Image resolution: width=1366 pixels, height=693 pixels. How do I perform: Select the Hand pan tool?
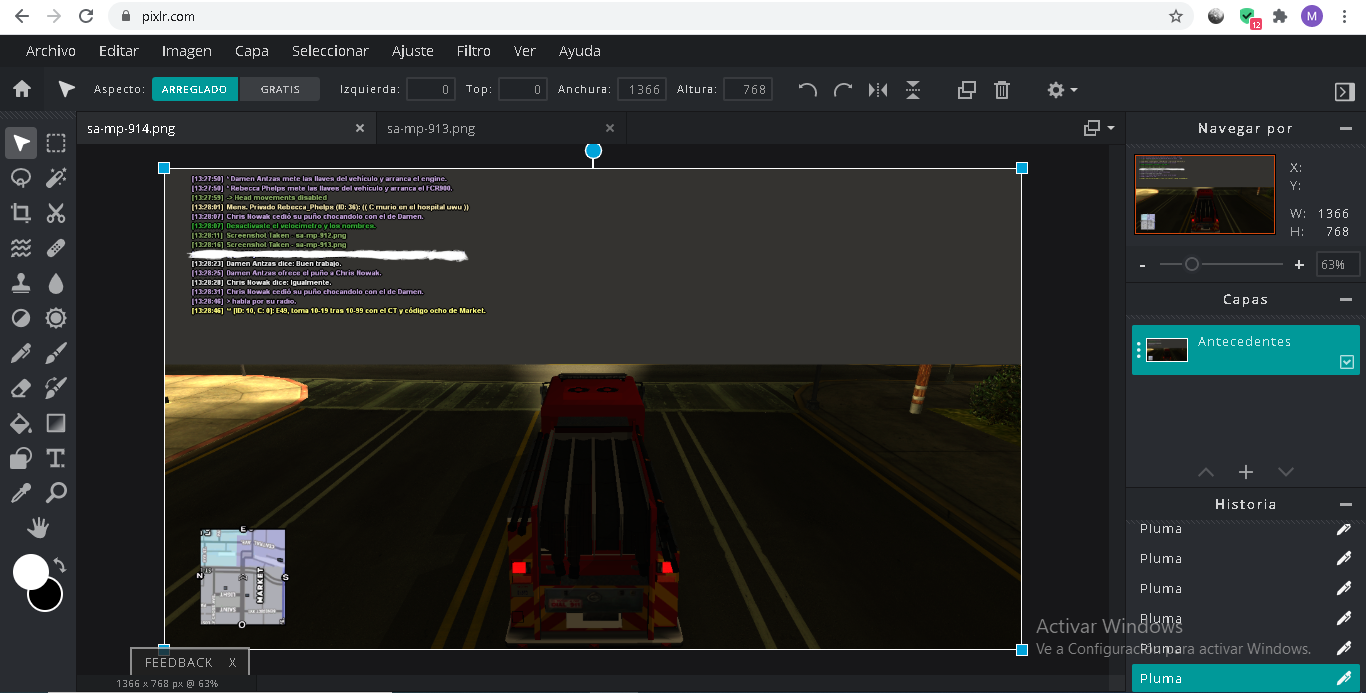38,527
